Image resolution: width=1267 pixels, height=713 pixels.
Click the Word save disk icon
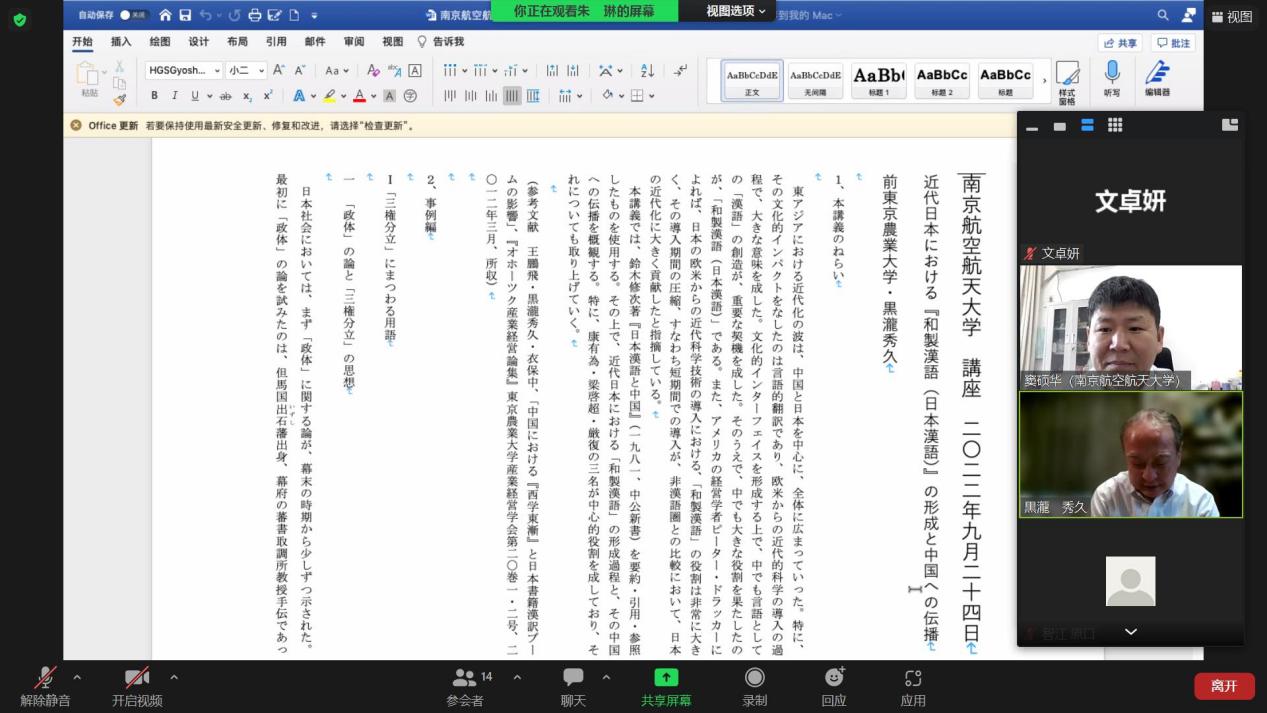pos(185,15)
